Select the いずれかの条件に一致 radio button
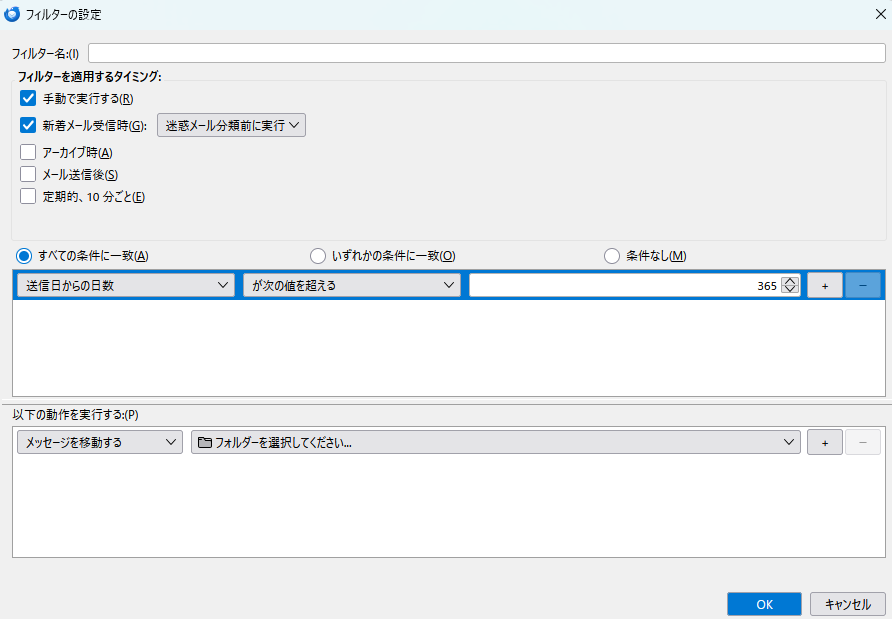The height and width of the screenshot is (619, 892). point(317,255)
